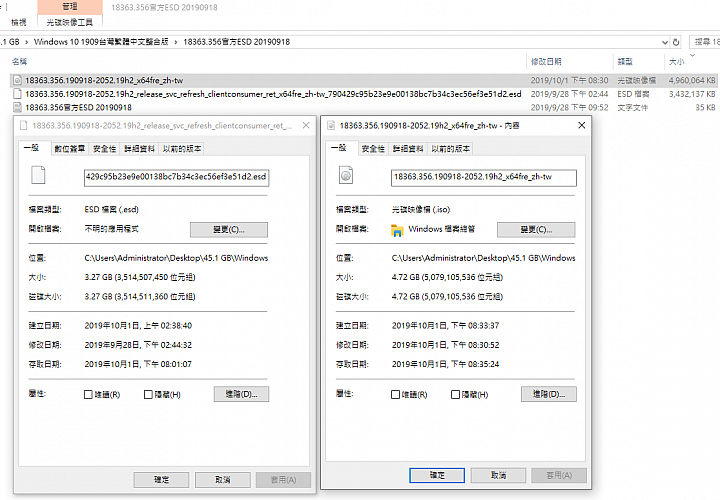
Task: Open the 檢視 ribbon tab
Action: pyautogui.click(x=19, y=22)
